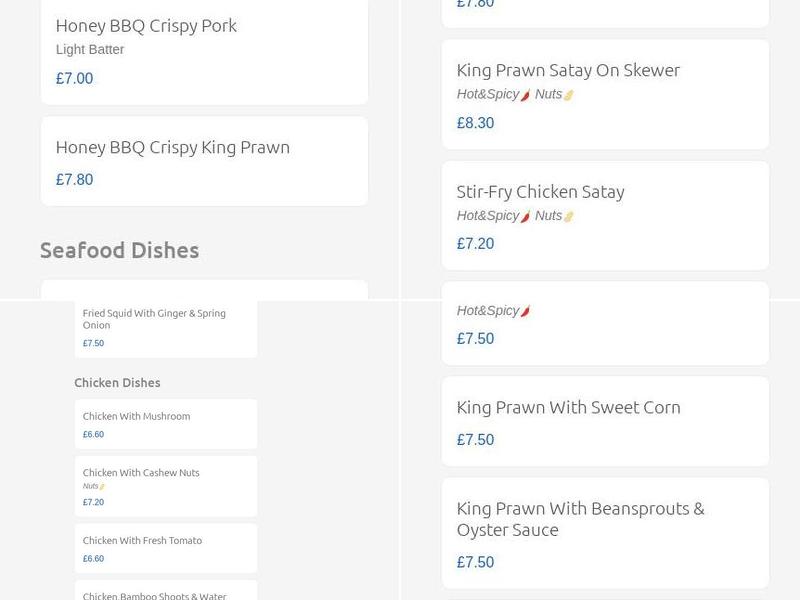Viewport: 800px width, 600px height.
Task: Click the Seafood Dishes section heading
Action: click(x=119, y=250)
